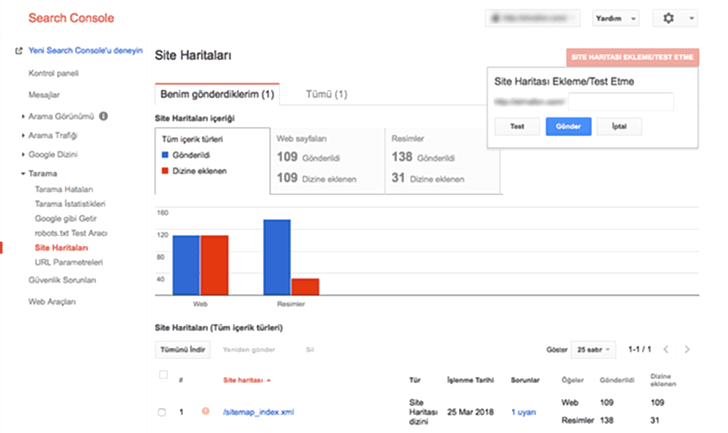Click the red Web bar in chart

pyautogui.click(x=214, y=265)
